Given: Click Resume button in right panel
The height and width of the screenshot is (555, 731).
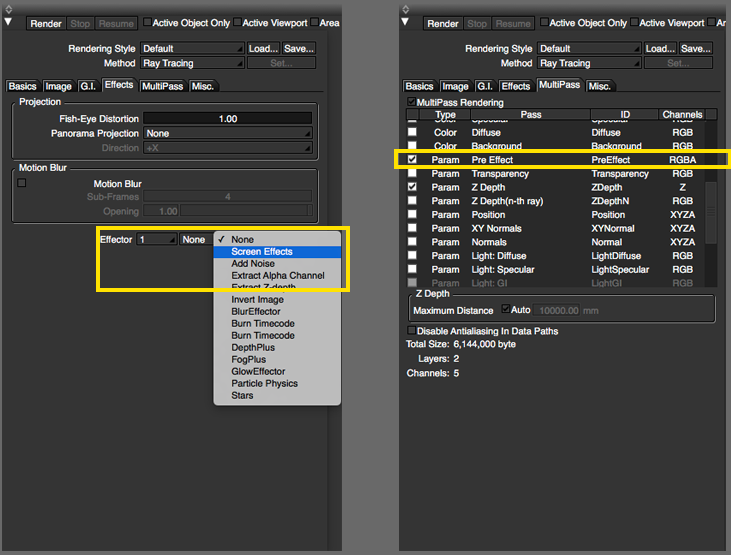Looking at the screenshot, I should tap(513, 23).
